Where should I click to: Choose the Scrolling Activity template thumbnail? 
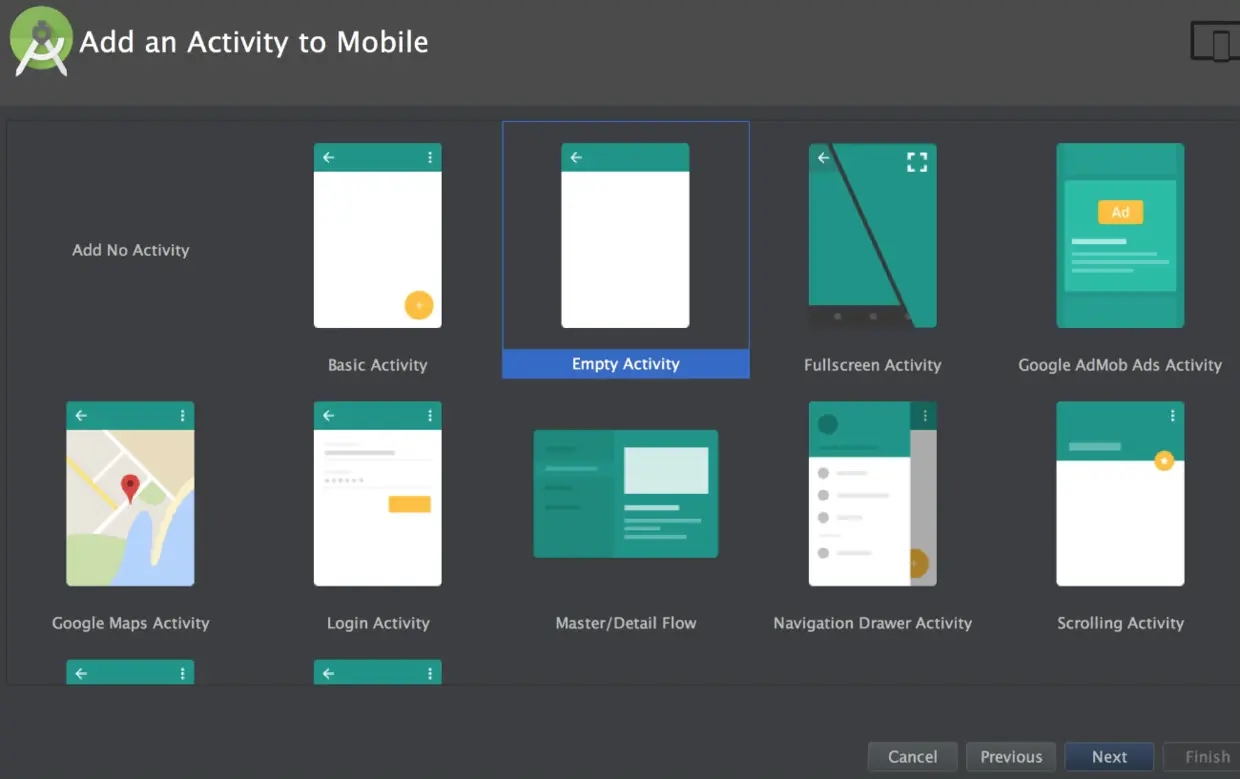[1120, 494]
